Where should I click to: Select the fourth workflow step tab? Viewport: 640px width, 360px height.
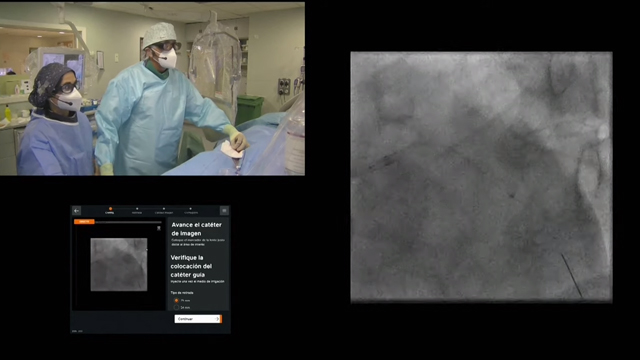pyautogui.click(x=191, y=211)
